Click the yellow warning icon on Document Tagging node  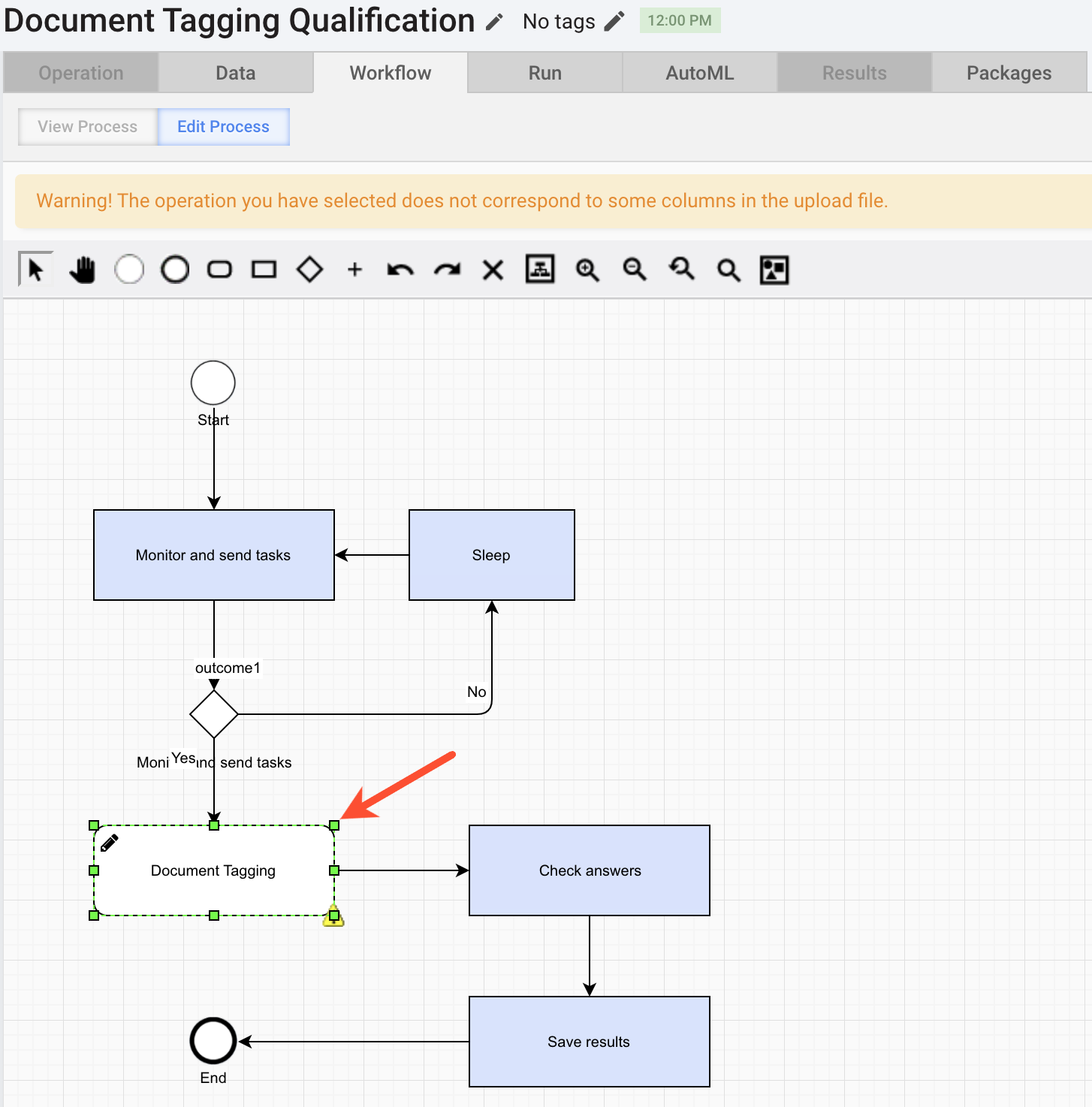pyautogui.click(x=333, y=917)
